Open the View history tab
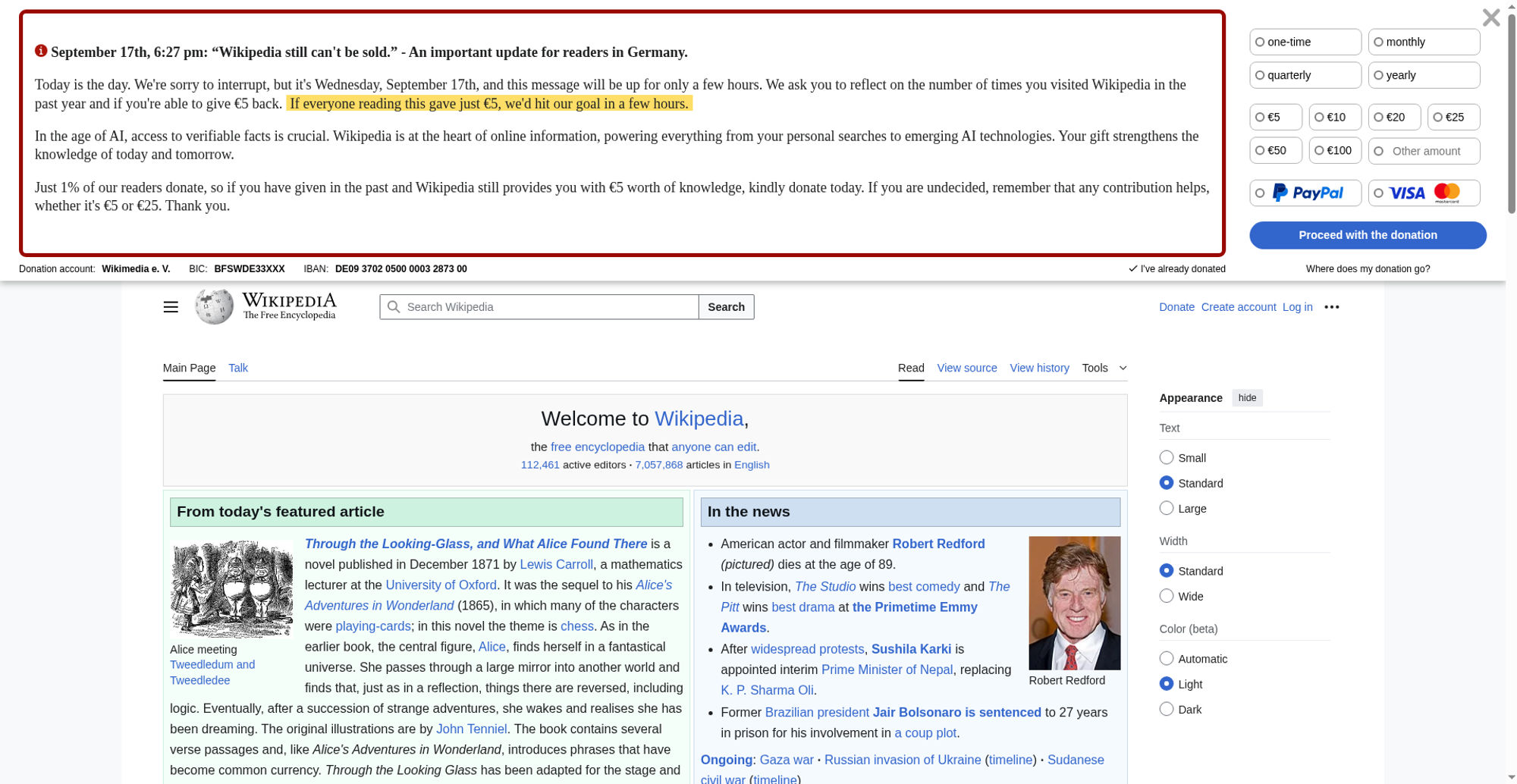Viewport: 1517px width, 784px height. (1039, 368)
